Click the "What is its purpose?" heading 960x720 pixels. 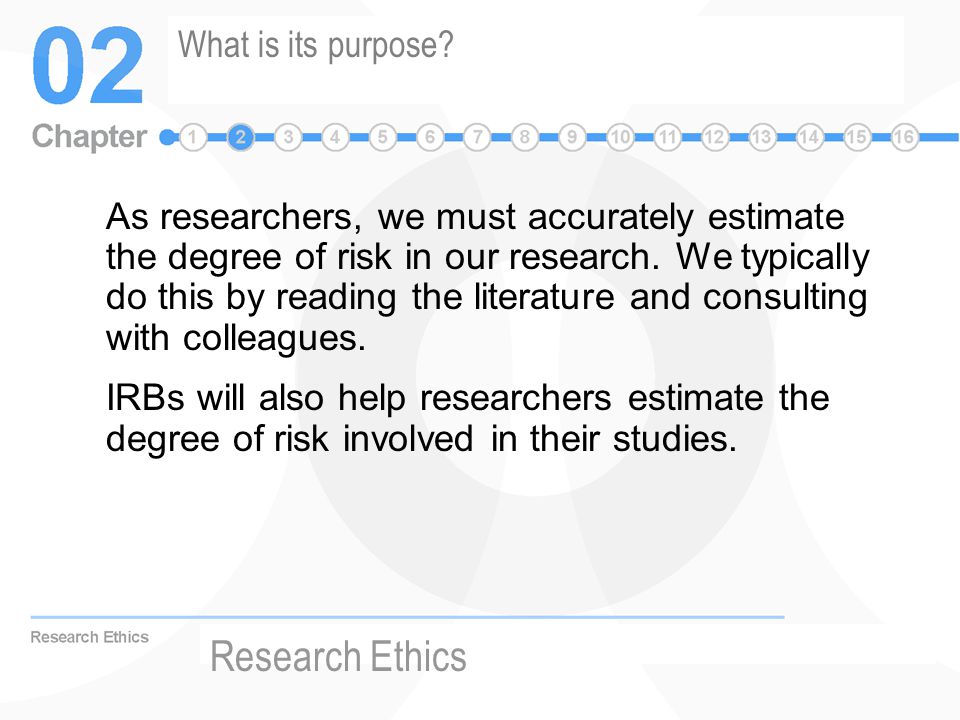pyautogui.click(x=315, y=46)
